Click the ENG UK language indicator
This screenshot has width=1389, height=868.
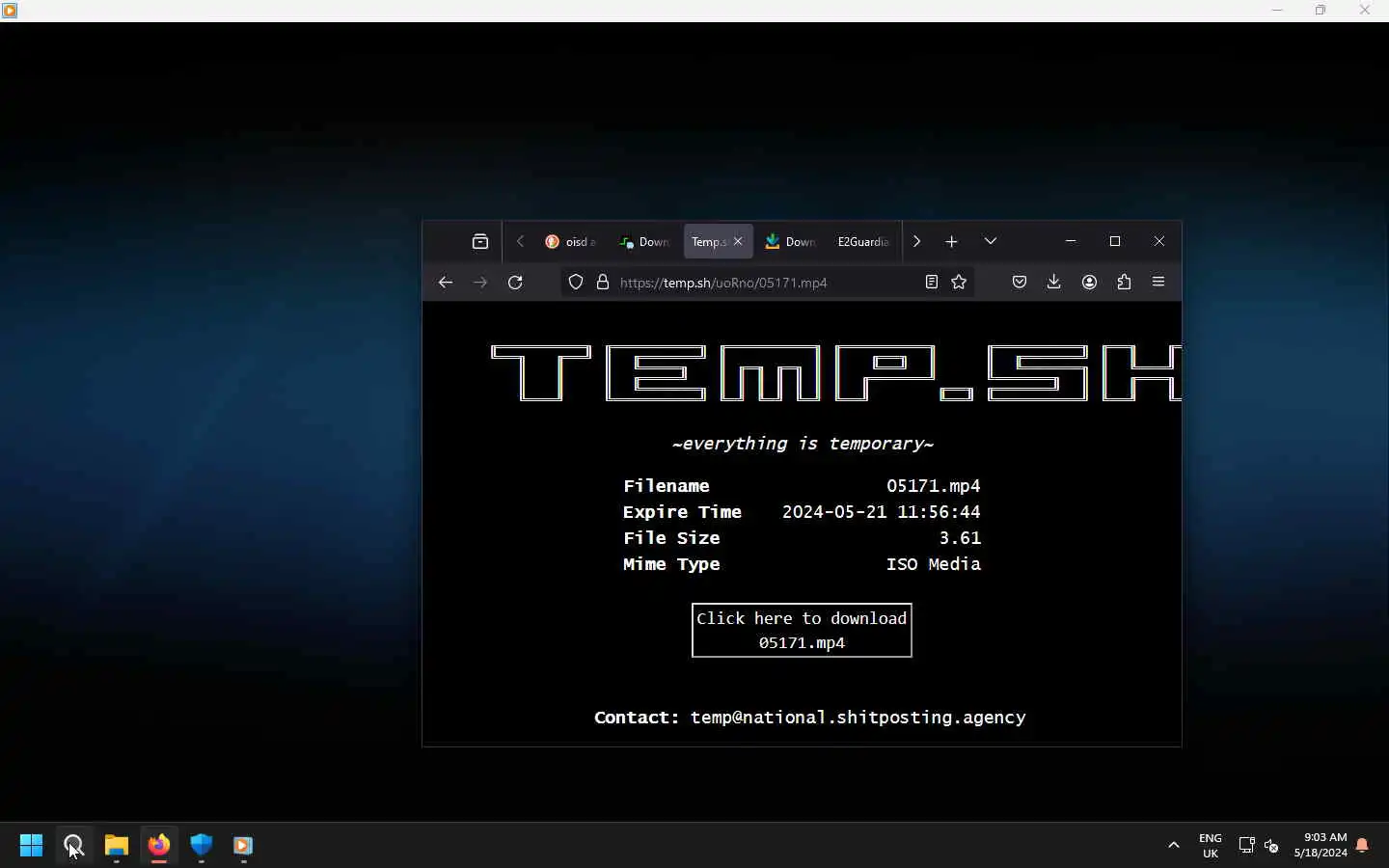[x=1210, y=846]
